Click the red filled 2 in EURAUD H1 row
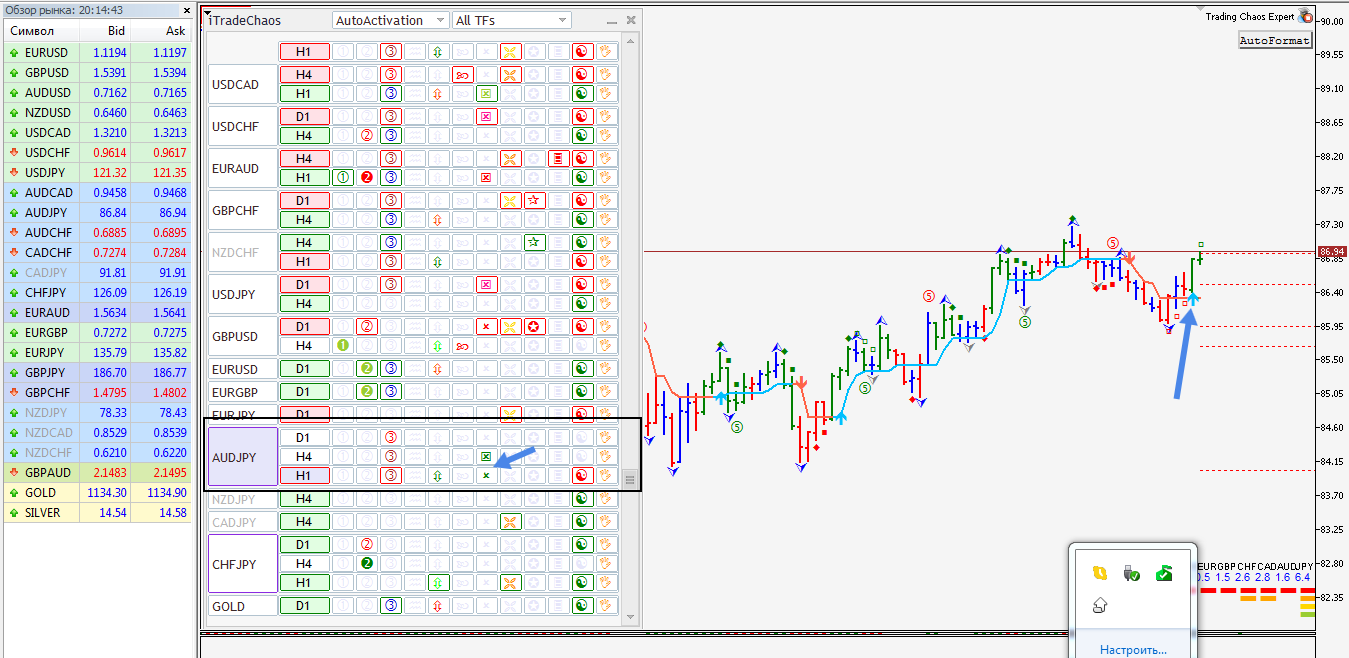 coord(366,178)
